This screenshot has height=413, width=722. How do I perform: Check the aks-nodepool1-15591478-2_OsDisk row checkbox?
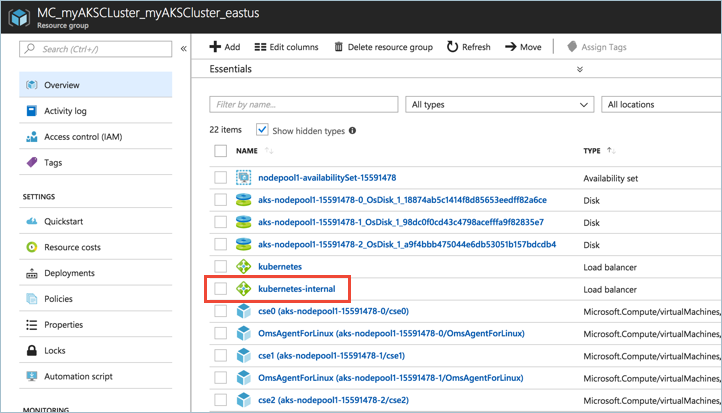point(221,244)
